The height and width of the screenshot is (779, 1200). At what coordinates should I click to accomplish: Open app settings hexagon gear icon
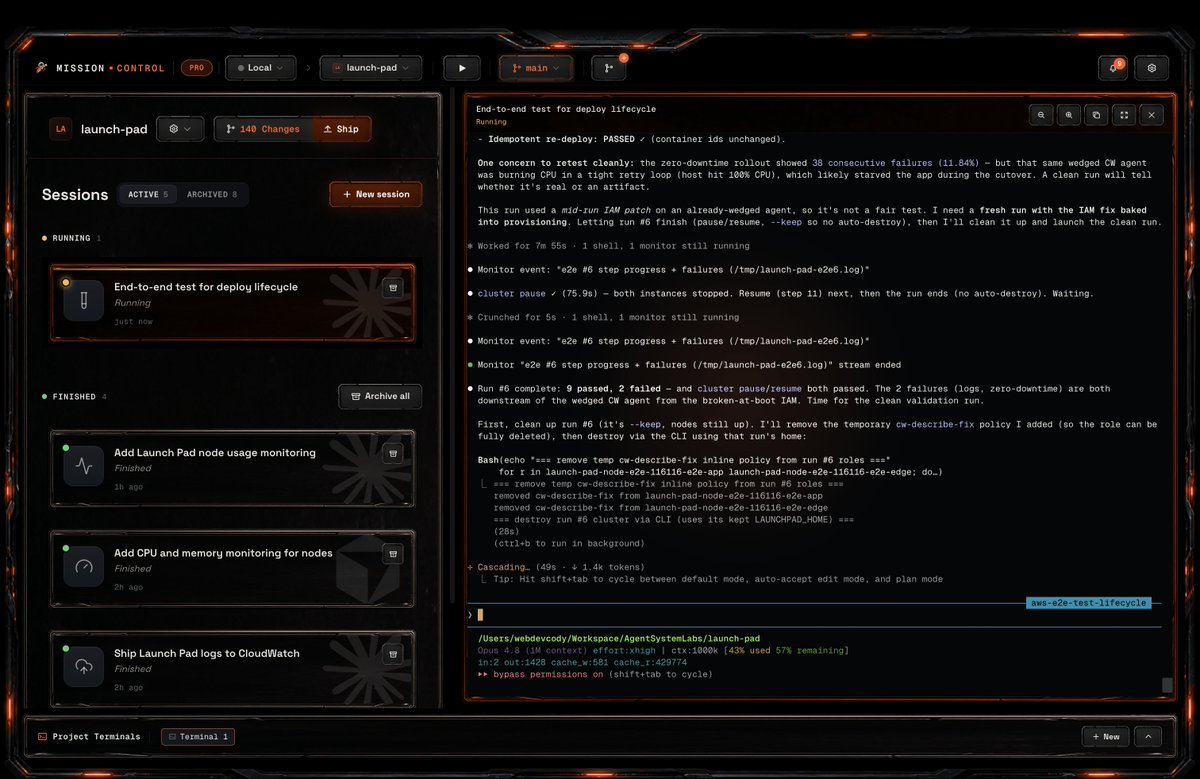(x=1152, y=68)
